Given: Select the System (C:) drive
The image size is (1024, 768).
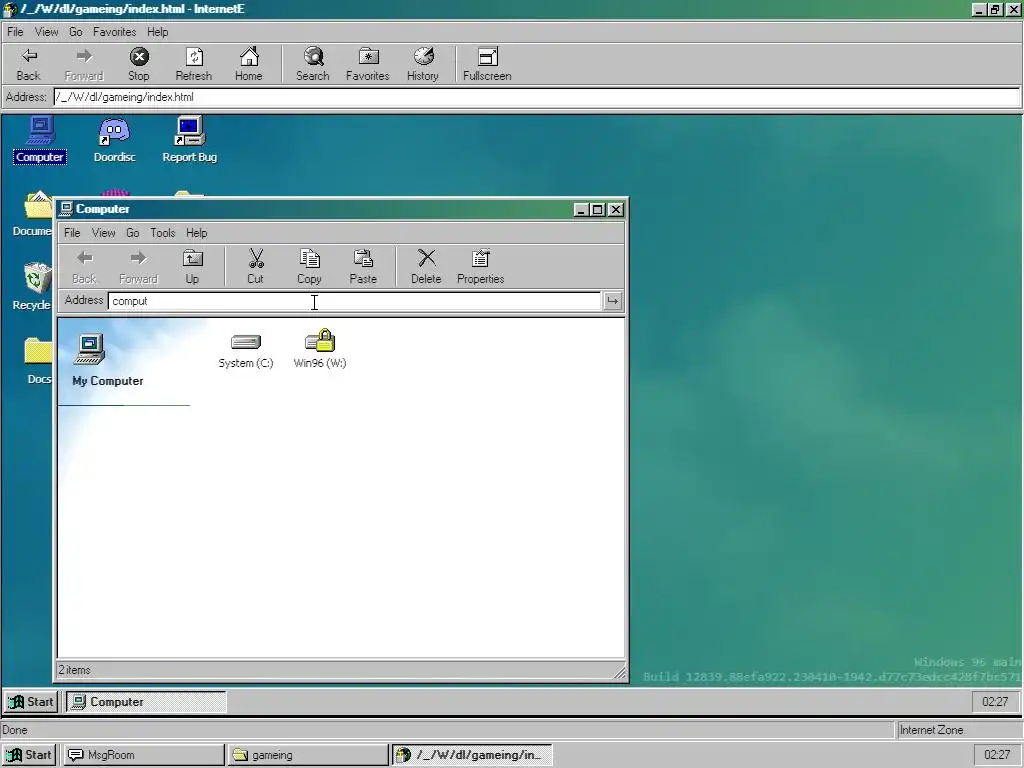Looking at the screenshot, I should (246, 350).
